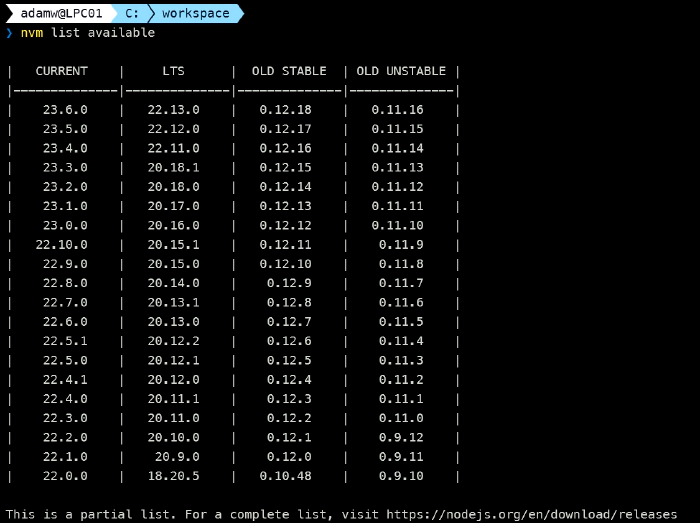The height and width of the screenshot is (523, 700).
Task: Click the nvm command word
Action: click(31, 33)
